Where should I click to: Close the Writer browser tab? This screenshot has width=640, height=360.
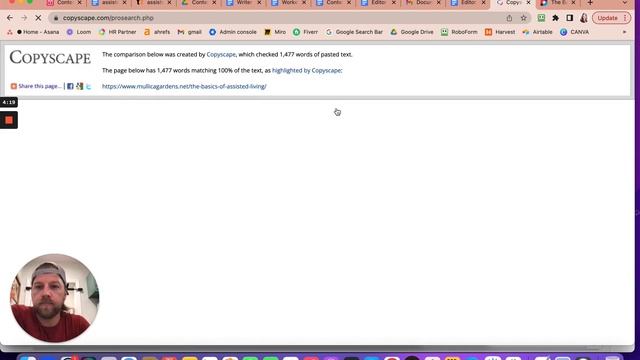click(x=259, y=3)
